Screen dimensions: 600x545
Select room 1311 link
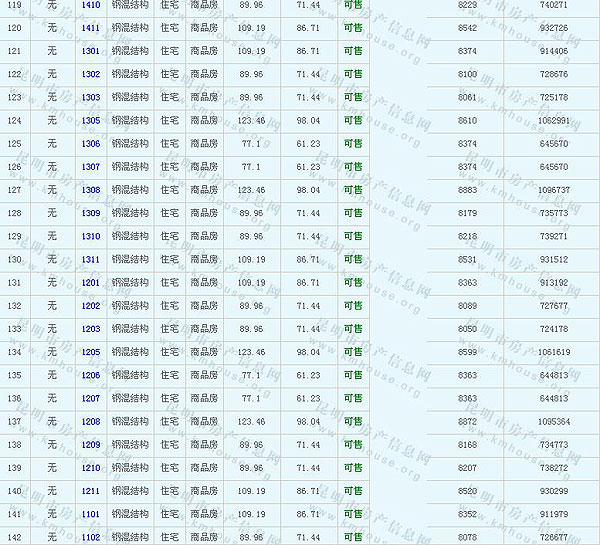point(91,259)
